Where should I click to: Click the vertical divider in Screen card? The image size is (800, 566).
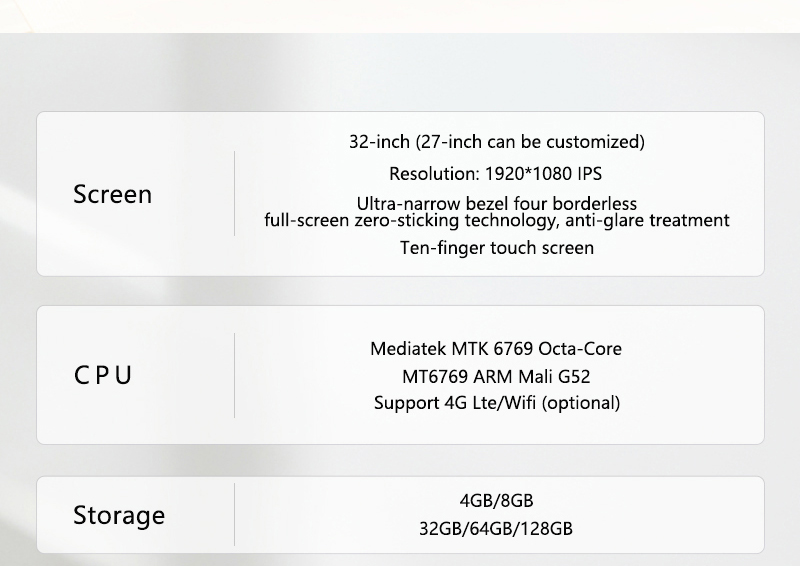click(235, 193)
